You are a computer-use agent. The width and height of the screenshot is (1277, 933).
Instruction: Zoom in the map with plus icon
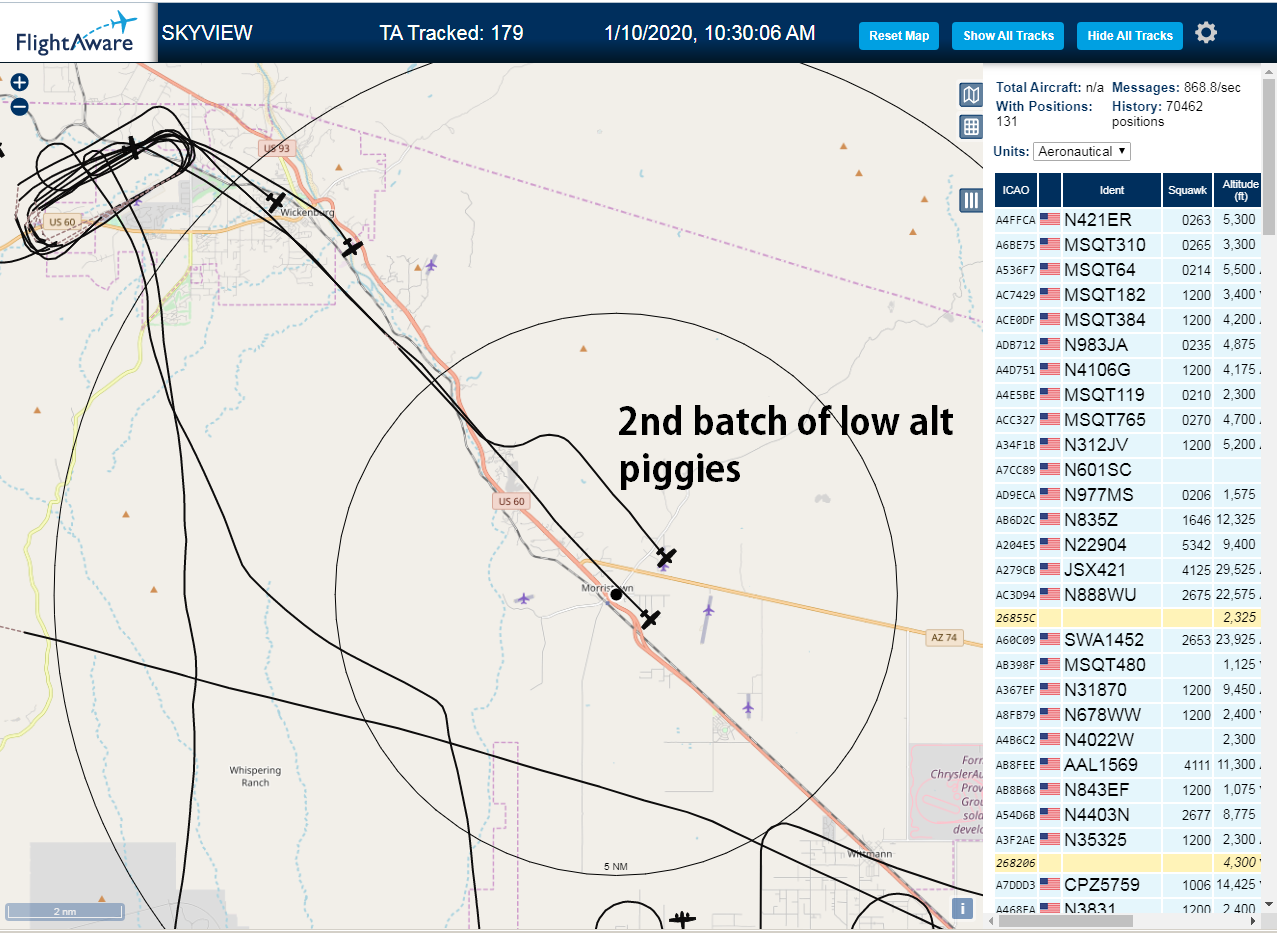[x=19, y=82]
